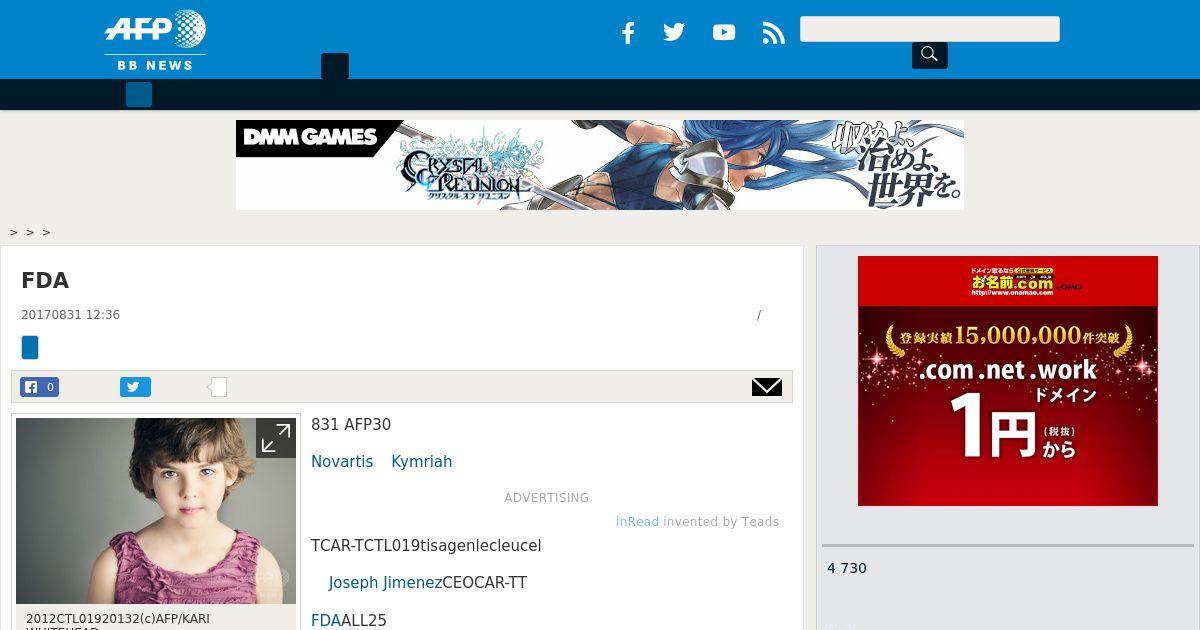1200x630 pixels.
Task: Click the date text 20170831 12:36
Action: coord(70,315)
